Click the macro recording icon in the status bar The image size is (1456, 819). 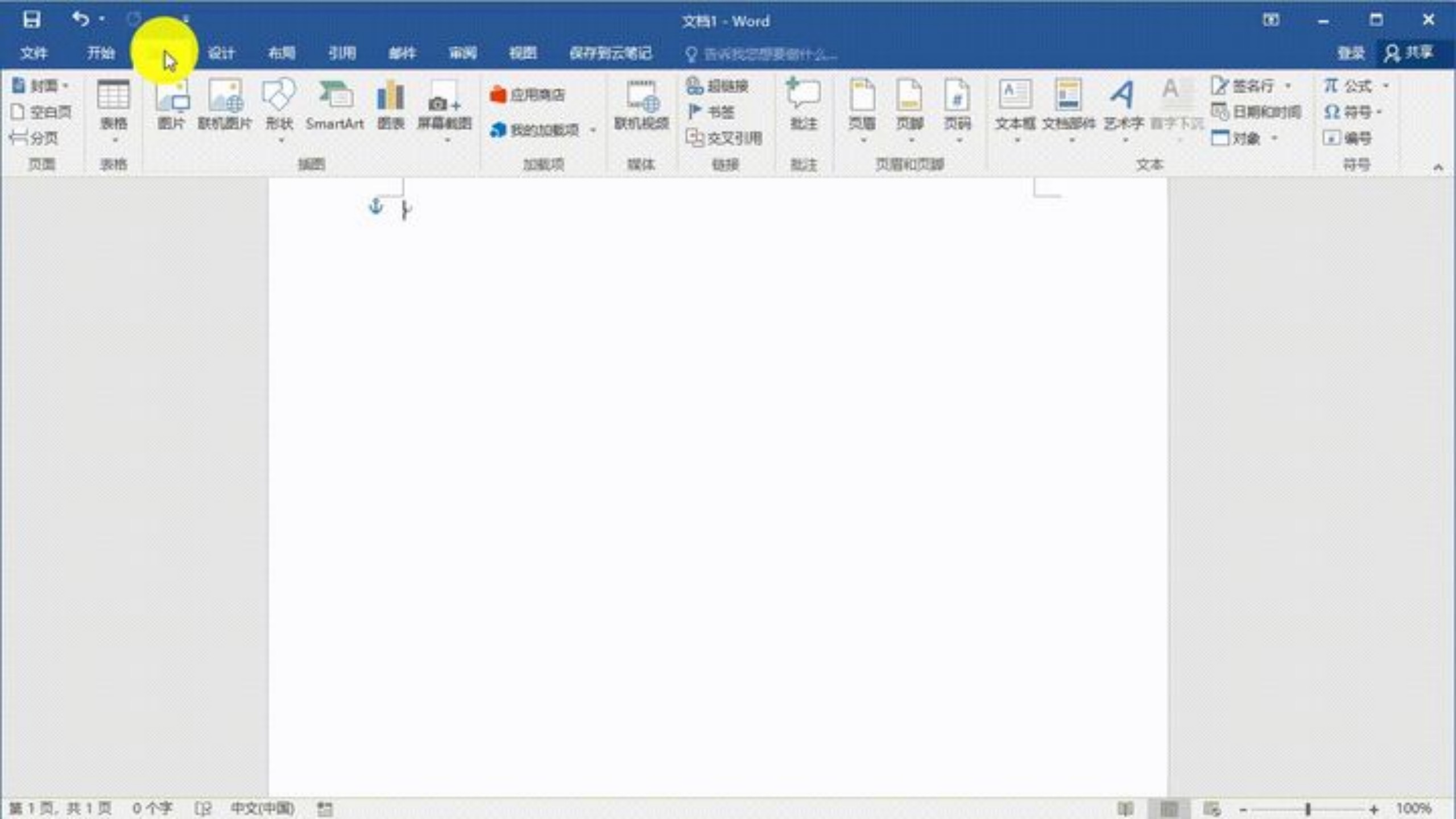point(325,808)
